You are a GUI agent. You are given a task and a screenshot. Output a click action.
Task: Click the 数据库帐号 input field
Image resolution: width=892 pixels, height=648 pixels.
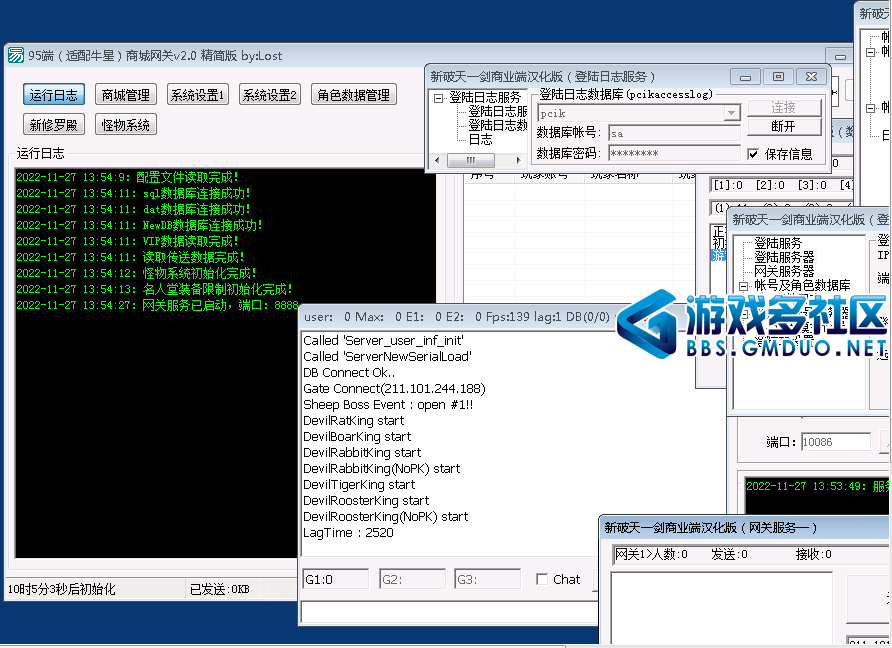click(674, 133)
